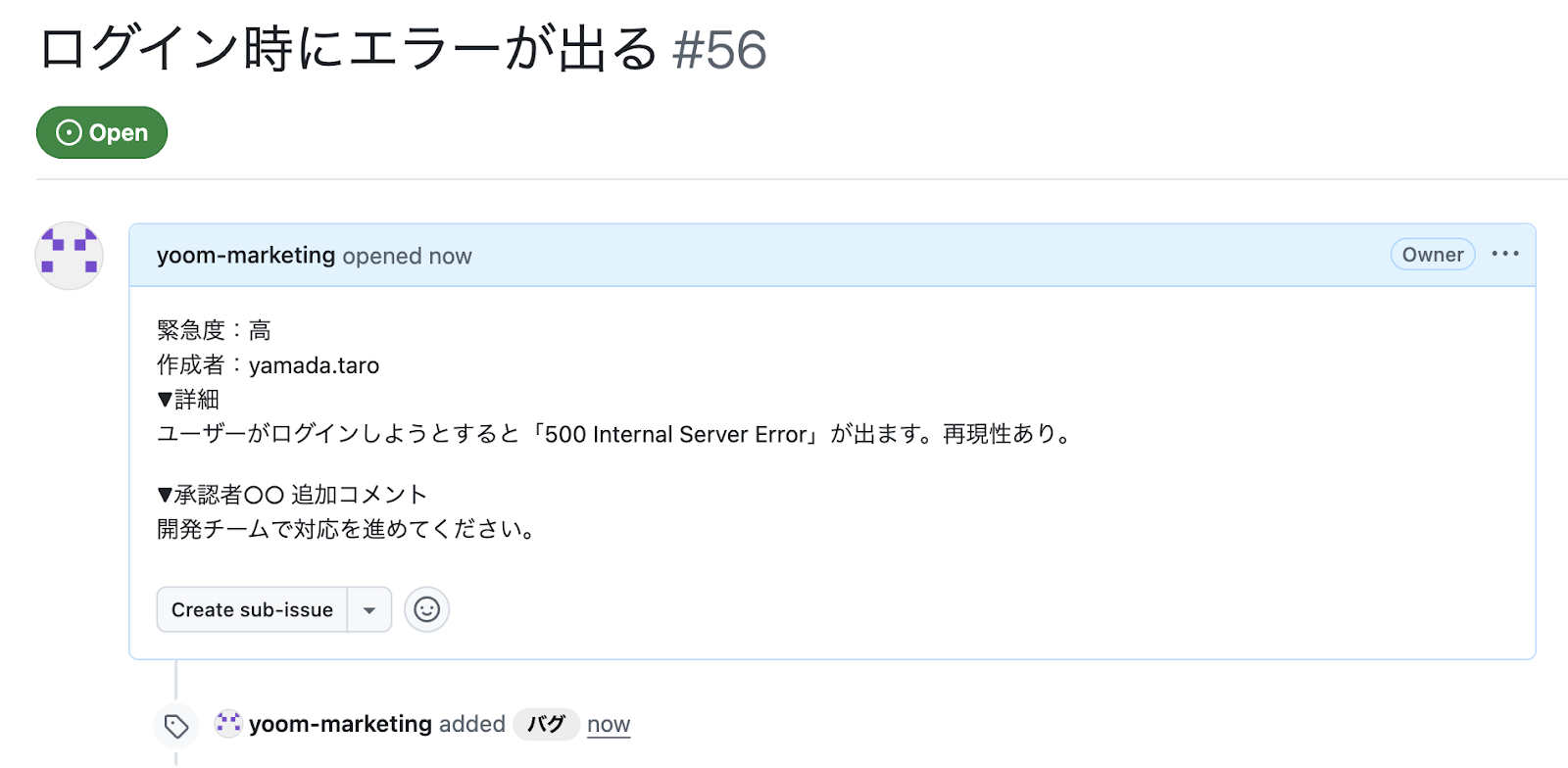The image size is (1568, 768).
Task: Click the "500 Internal Server Error" text in the comment
Action: click(x=676, y=434)
